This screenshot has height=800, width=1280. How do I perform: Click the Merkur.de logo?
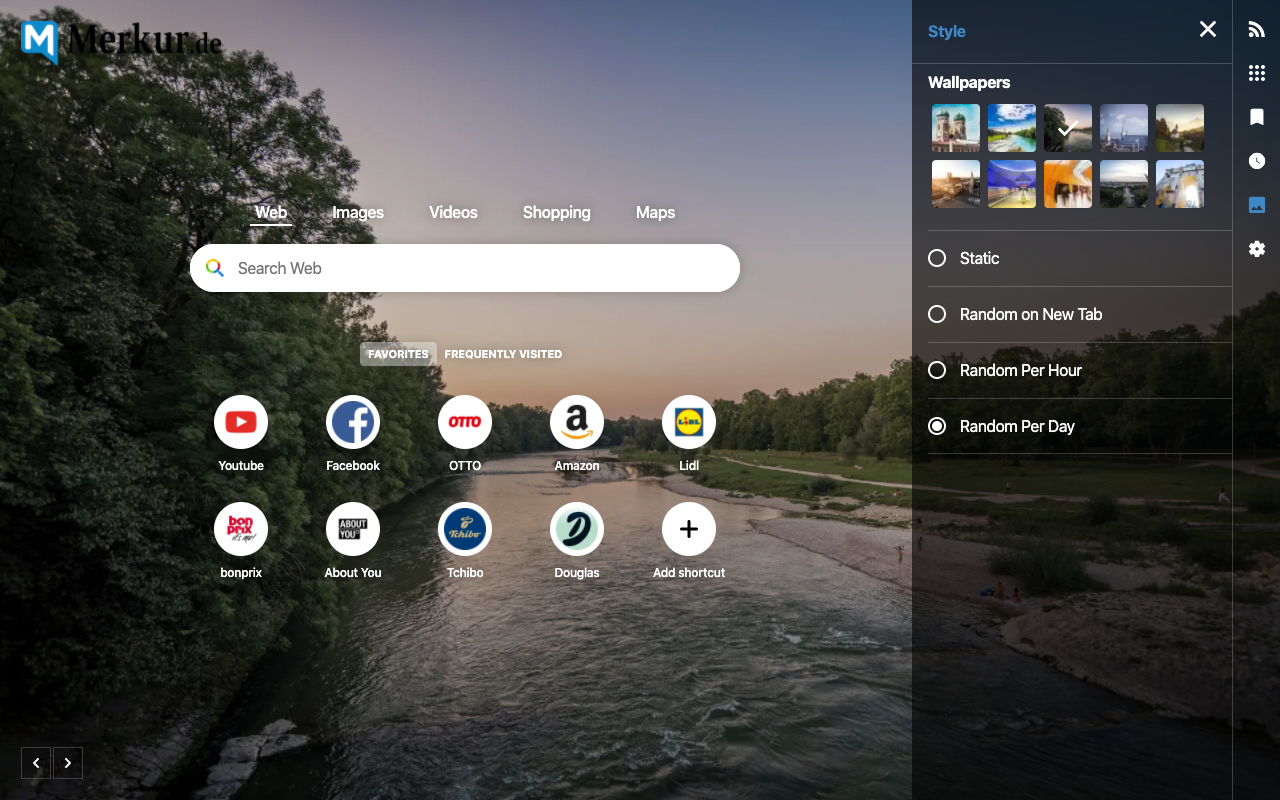pyautogui.click(x=121, y=42)
